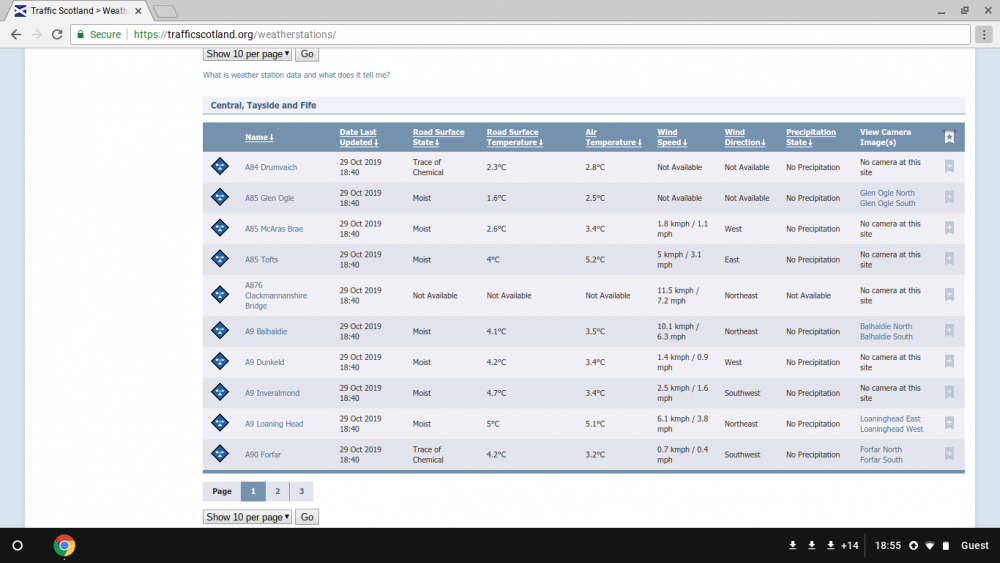Go to page 2 of results

coord(277,492)
